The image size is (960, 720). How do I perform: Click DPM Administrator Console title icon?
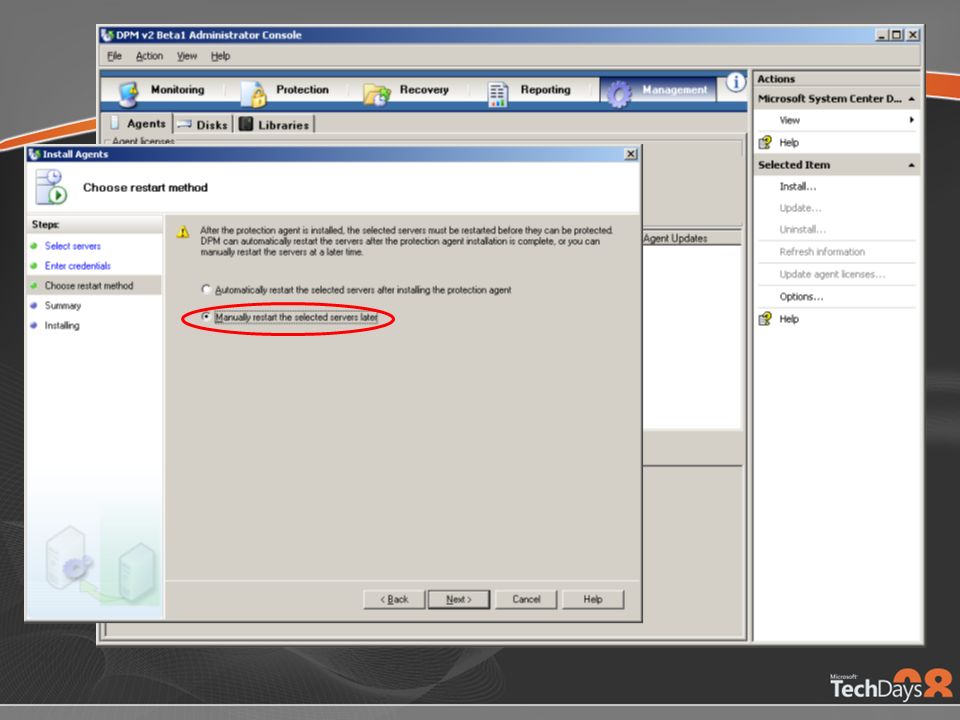tap(108, 35)
